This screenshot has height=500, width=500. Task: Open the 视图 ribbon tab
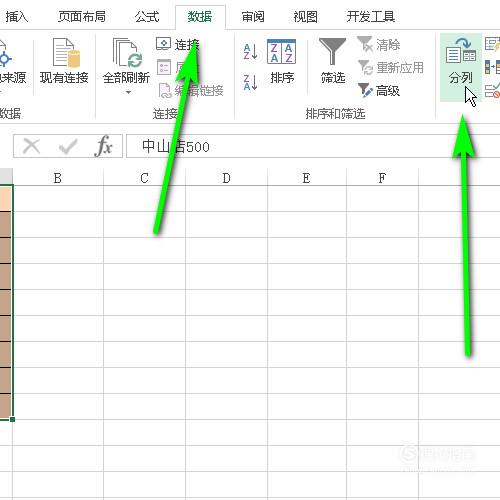(x=305, y=16)
